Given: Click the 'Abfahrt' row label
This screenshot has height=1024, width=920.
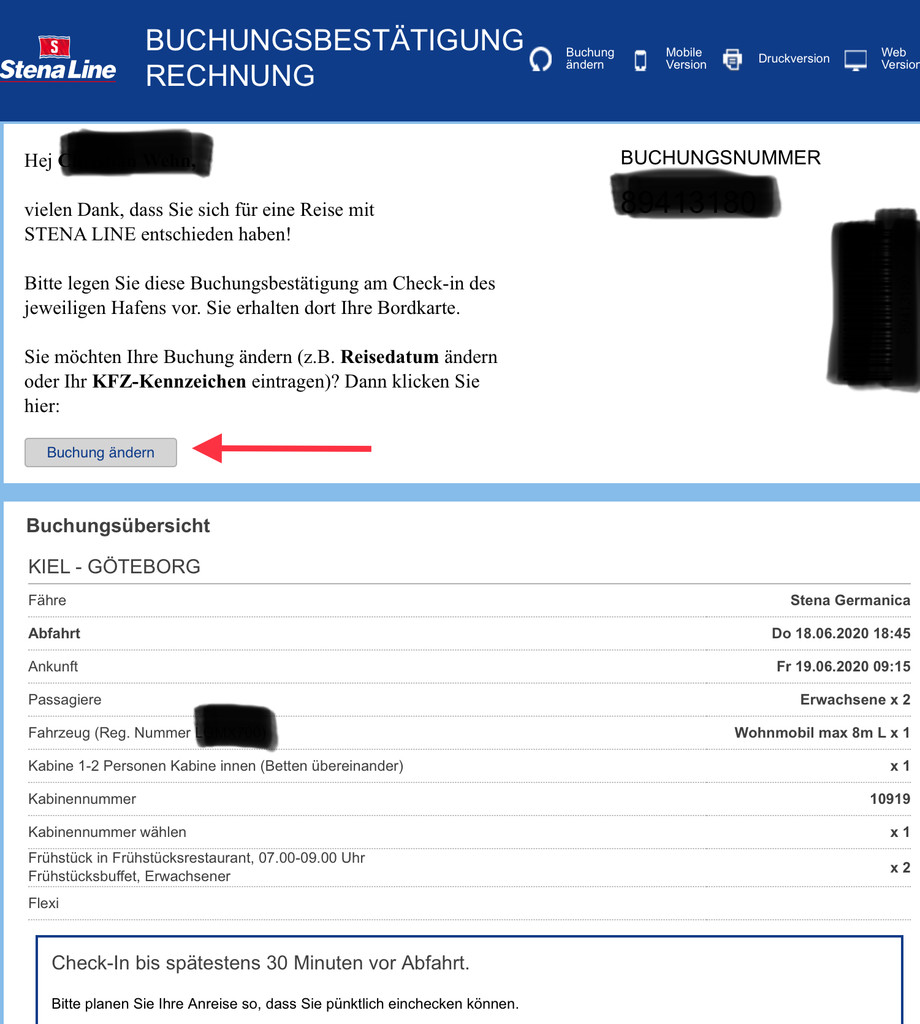Looking at the screenshot, I should tap(54, 633).
